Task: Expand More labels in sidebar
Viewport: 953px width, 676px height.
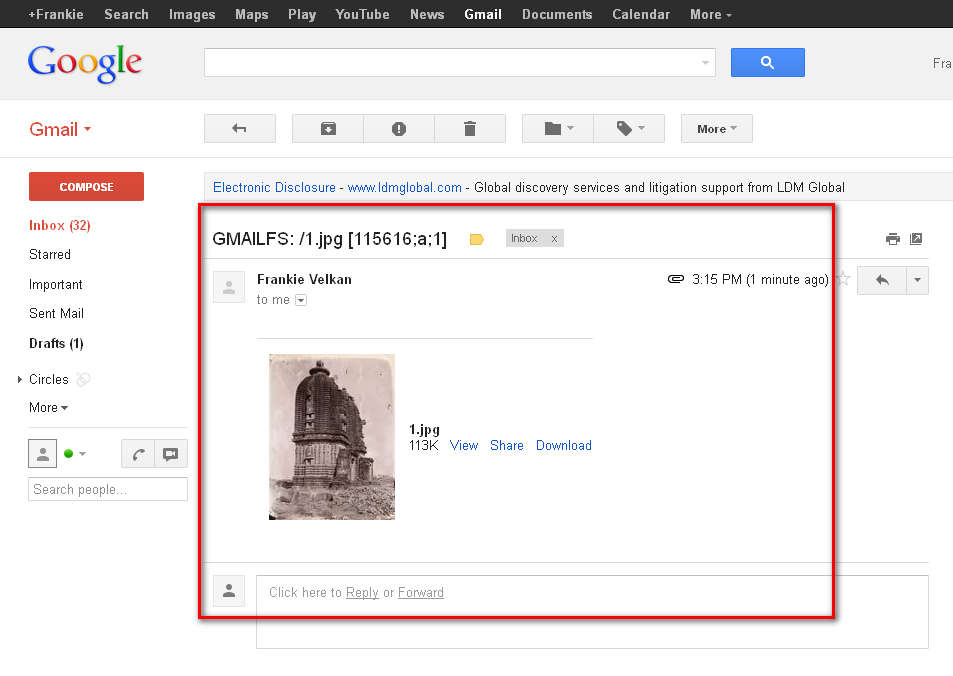Action: point(48,407)
